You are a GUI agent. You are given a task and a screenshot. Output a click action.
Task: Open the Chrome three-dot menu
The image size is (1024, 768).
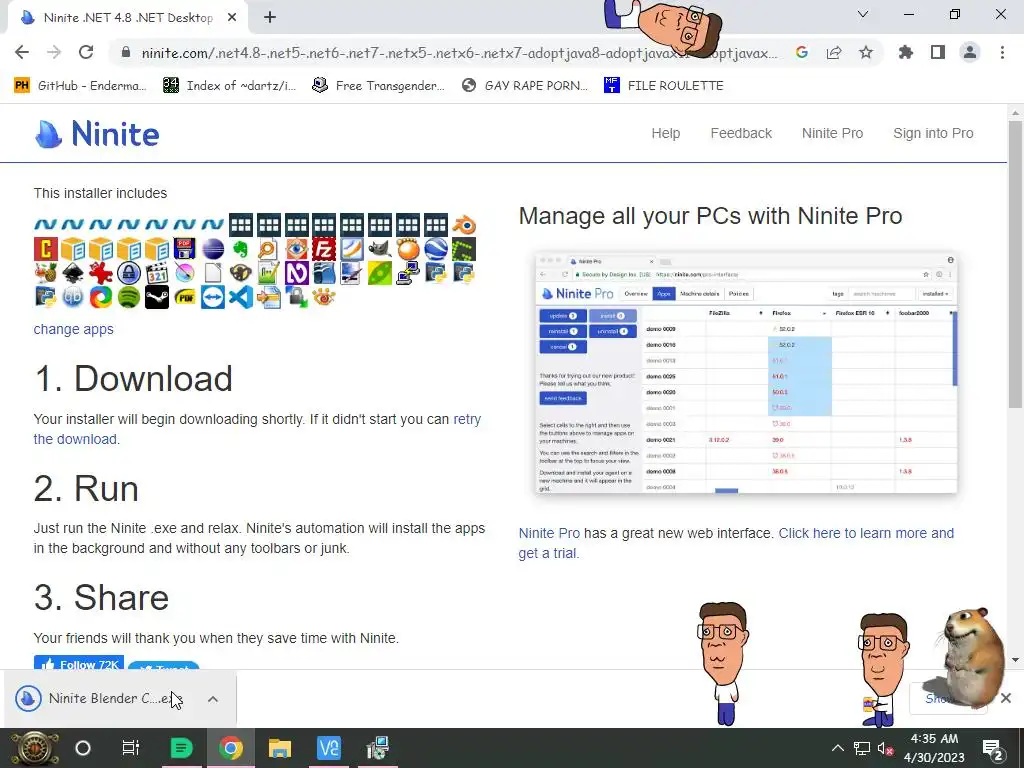tap(1002, 52)
